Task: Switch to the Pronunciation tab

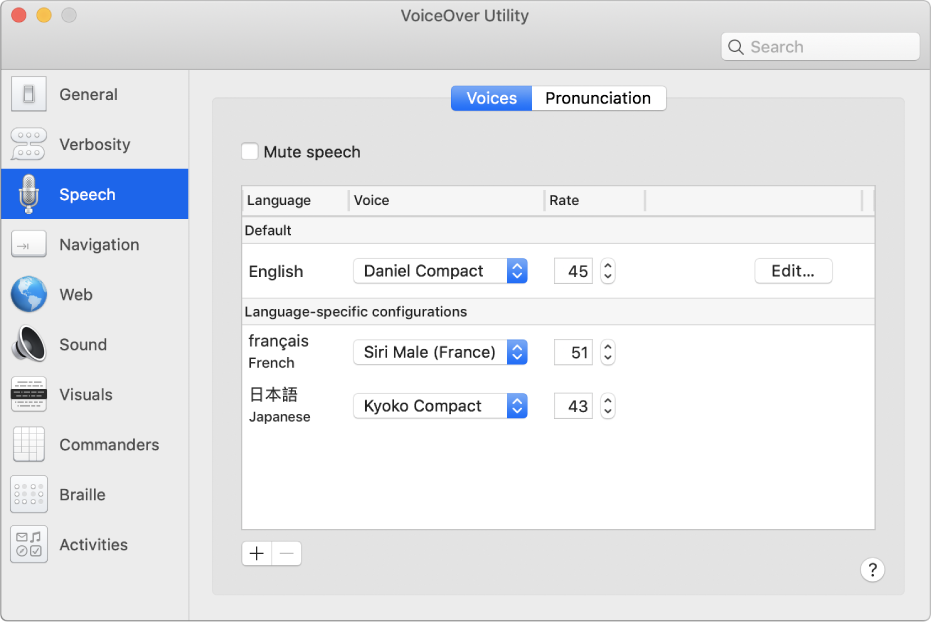Action: (x=598, y=98)
